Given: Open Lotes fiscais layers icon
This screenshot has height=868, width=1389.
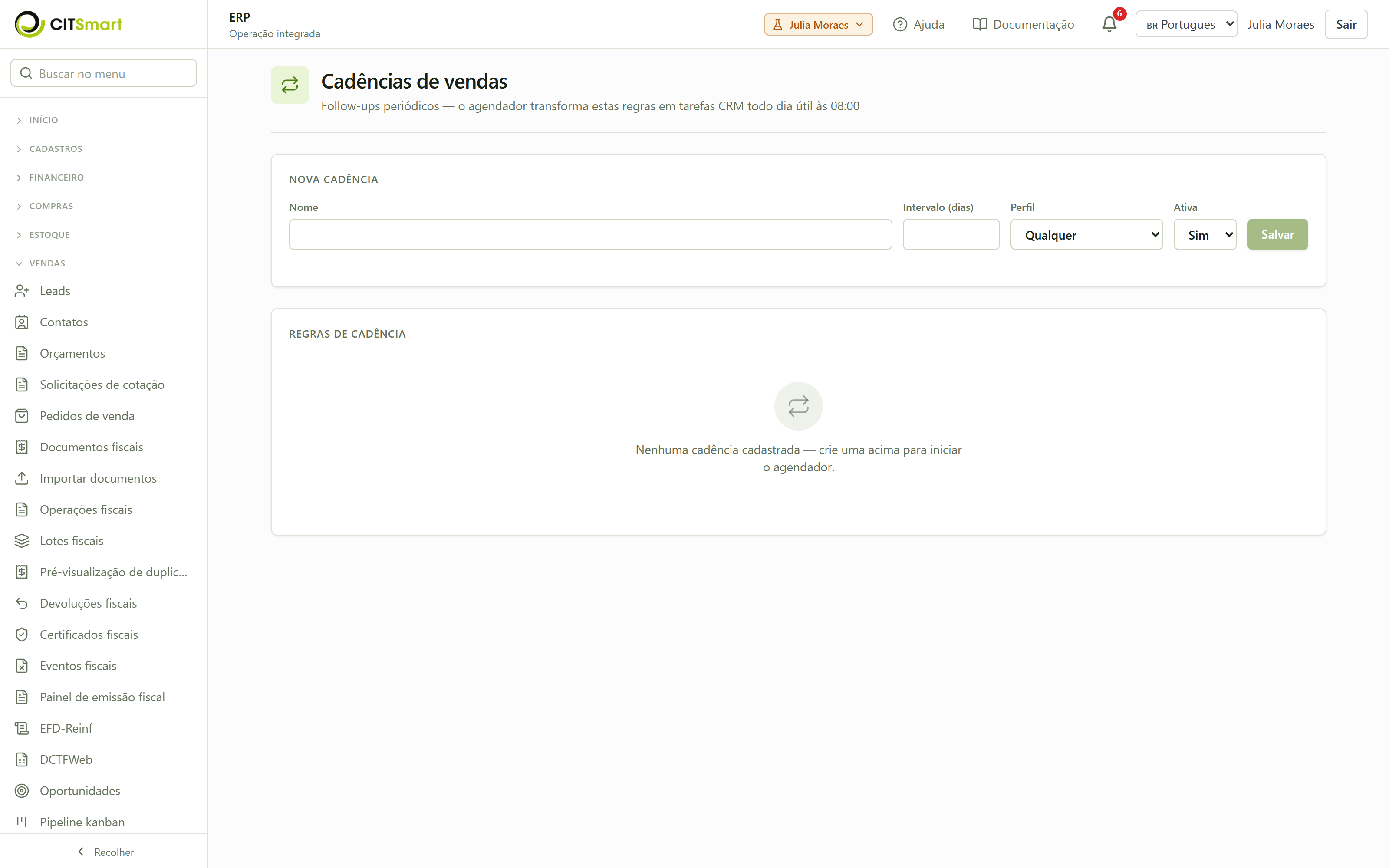Looking at the screenshot, I should pos(22,541).
